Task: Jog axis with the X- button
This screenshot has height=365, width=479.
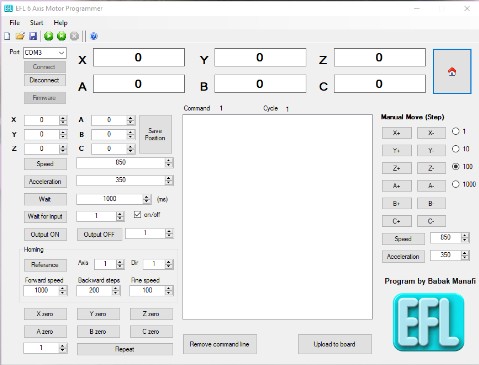Action: pyautogui.click(x=431, y=133)
